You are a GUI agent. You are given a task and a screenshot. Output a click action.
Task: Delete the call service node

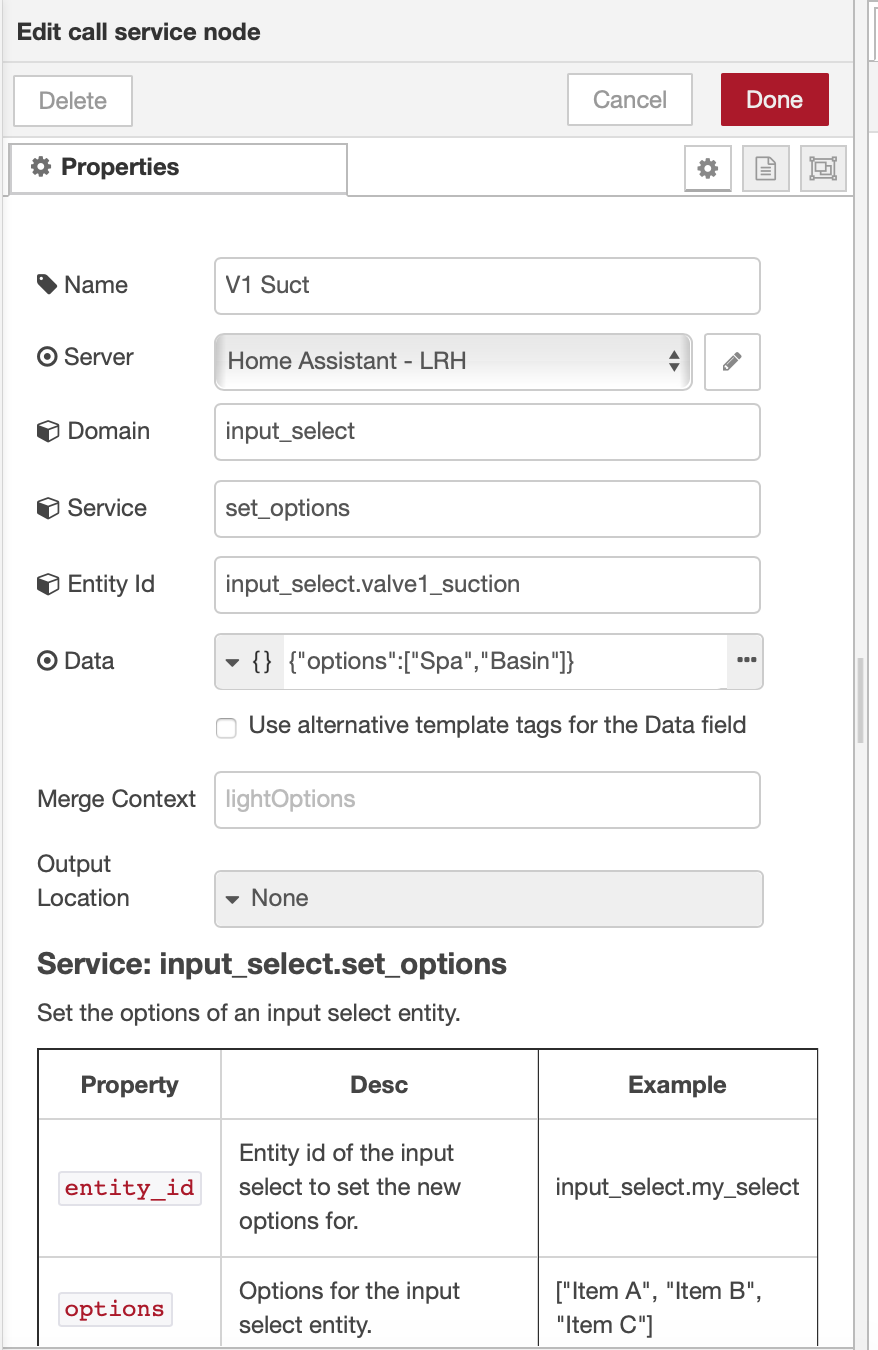click(72, 101)
